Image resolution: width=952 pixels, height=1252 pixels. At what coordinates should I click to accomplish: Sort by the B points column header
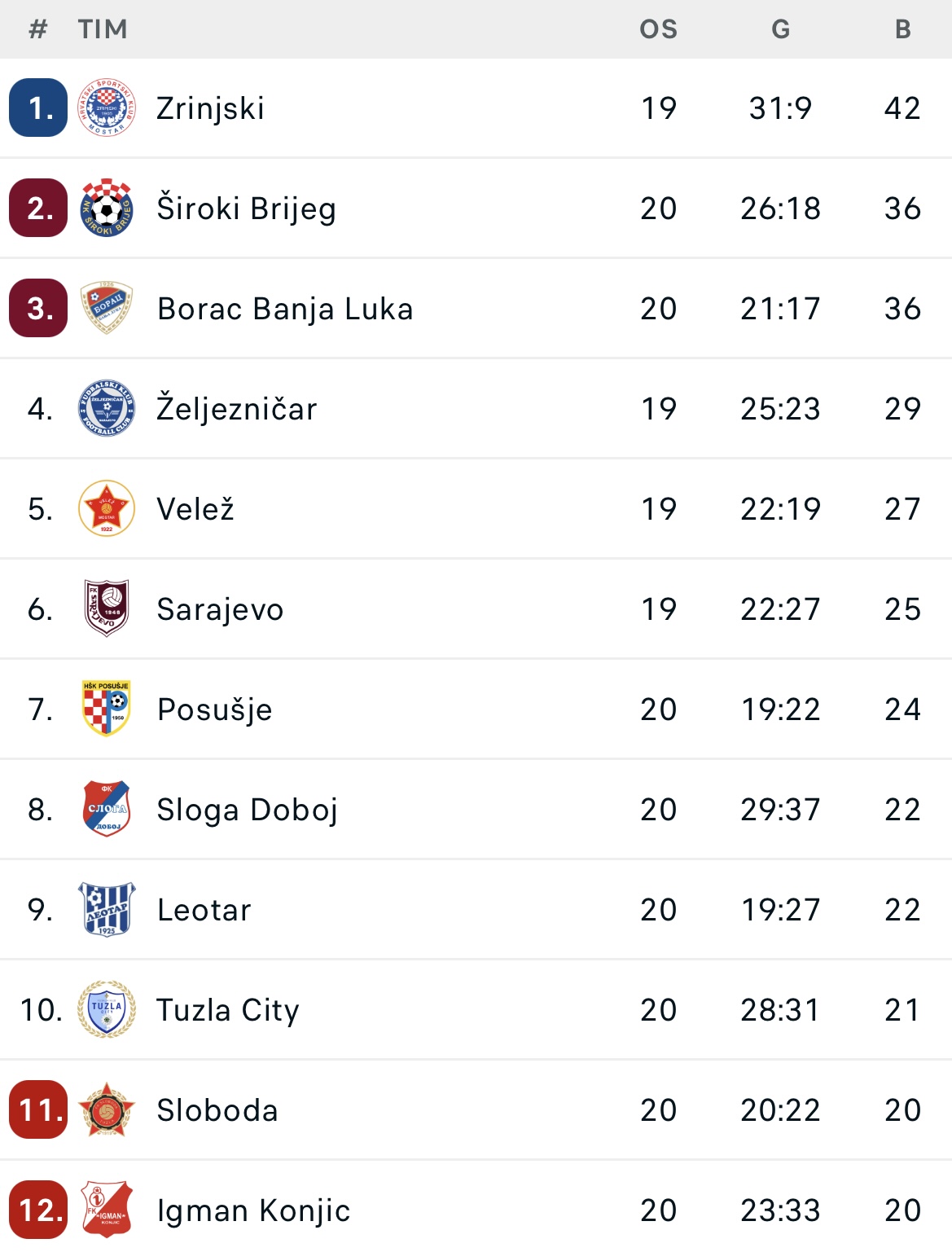point(903,29)
